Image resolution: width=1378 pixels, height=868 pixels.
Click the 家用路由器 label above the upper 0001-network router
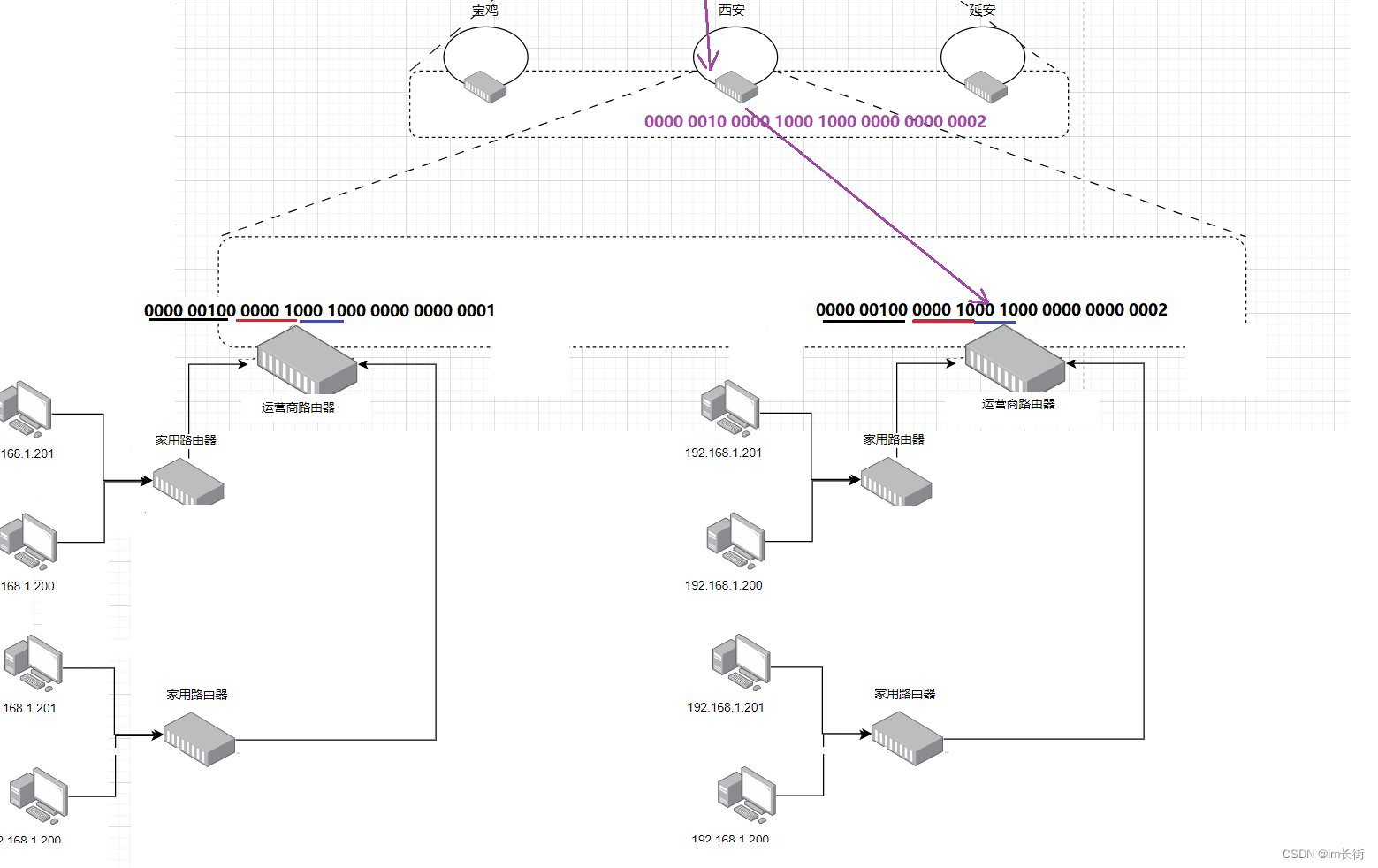click(186, 439)
